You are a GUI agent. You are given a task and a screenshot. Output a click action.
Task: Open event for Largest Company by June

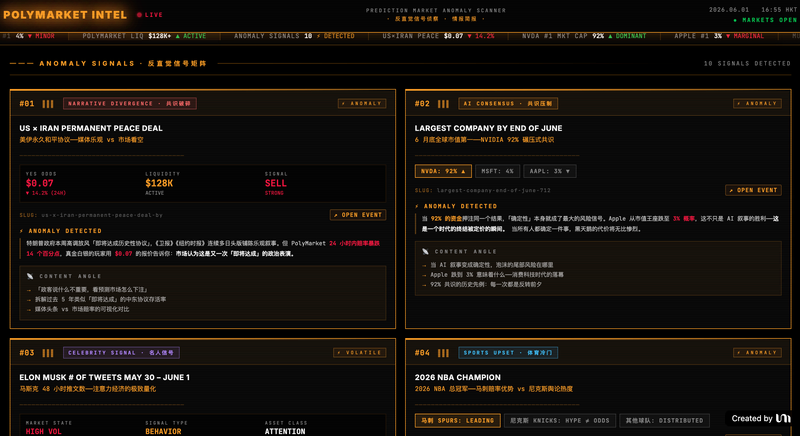(x=754, y=190)
